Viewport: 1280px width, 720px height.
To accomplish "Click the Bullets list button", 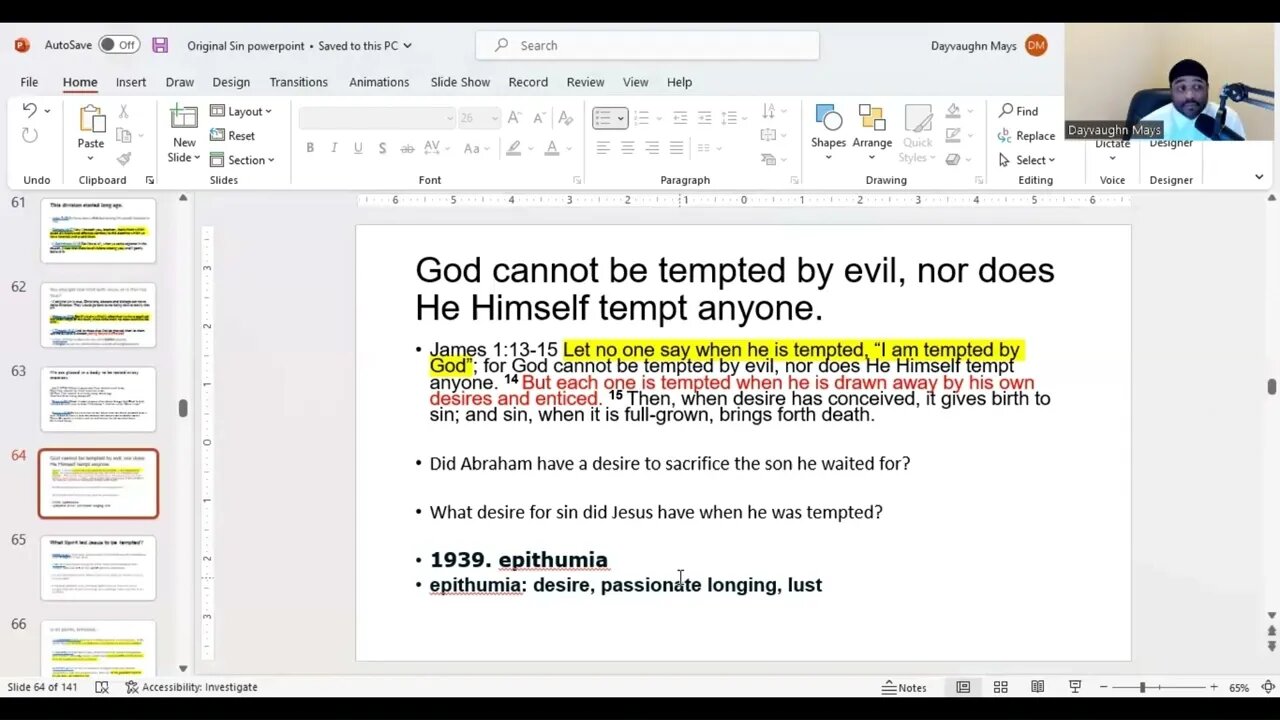I will tap(603, 118).
